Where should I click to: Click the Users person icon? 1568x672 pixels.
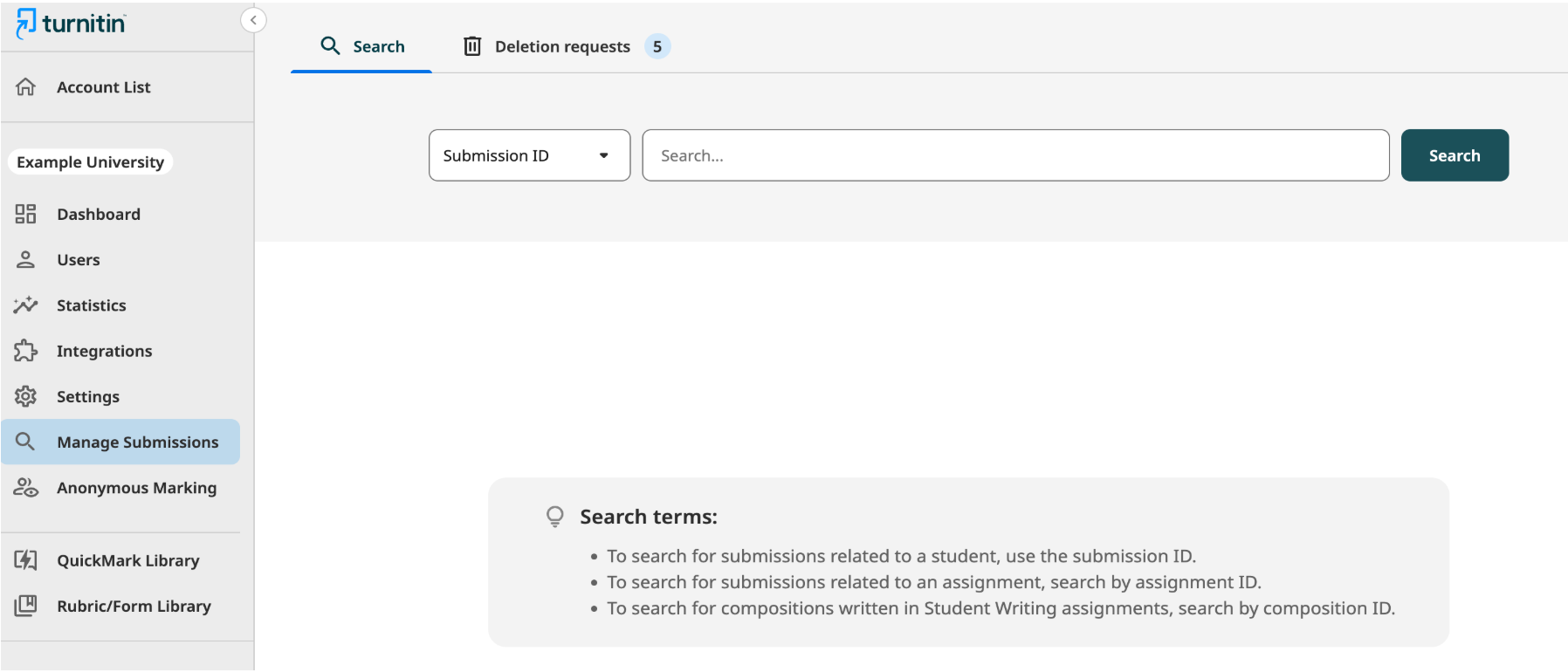point(25,260)
